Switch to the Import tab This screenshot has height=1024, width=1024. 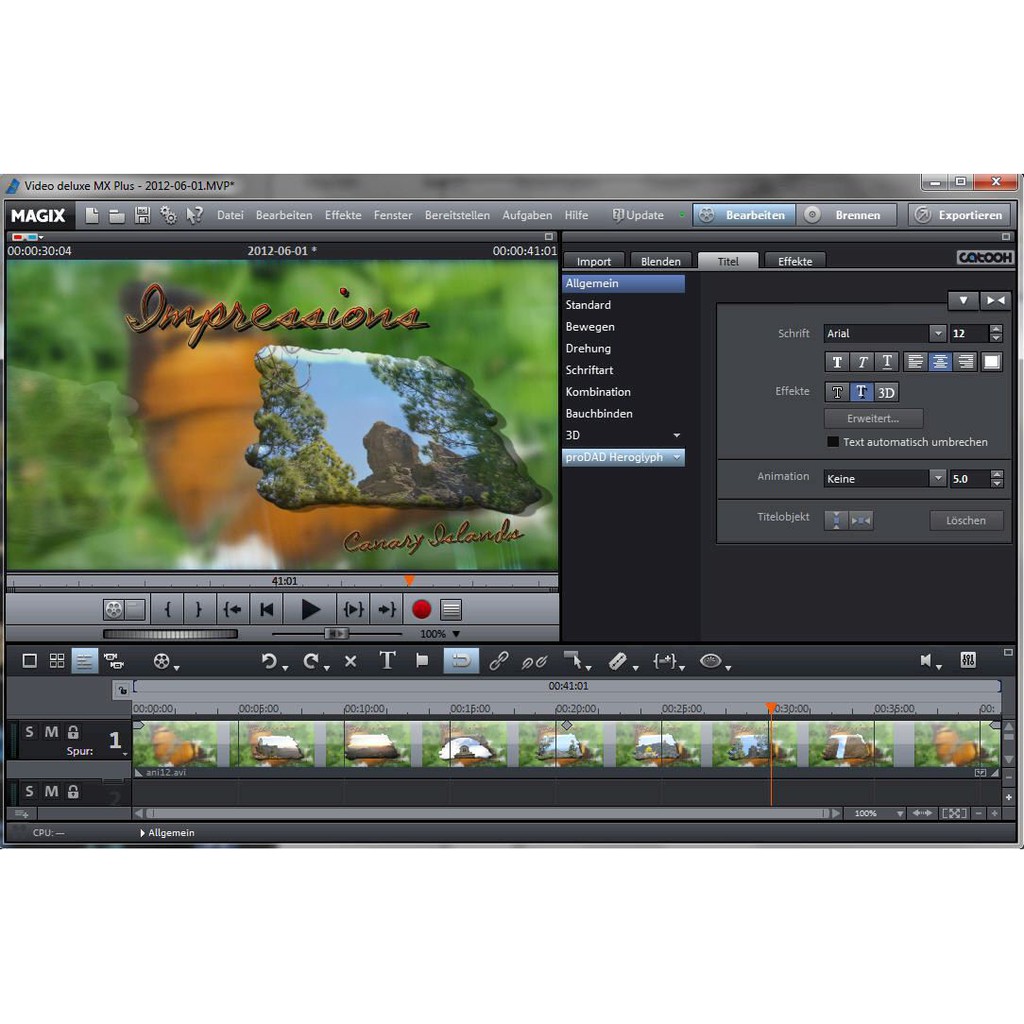tap(594, 261)
